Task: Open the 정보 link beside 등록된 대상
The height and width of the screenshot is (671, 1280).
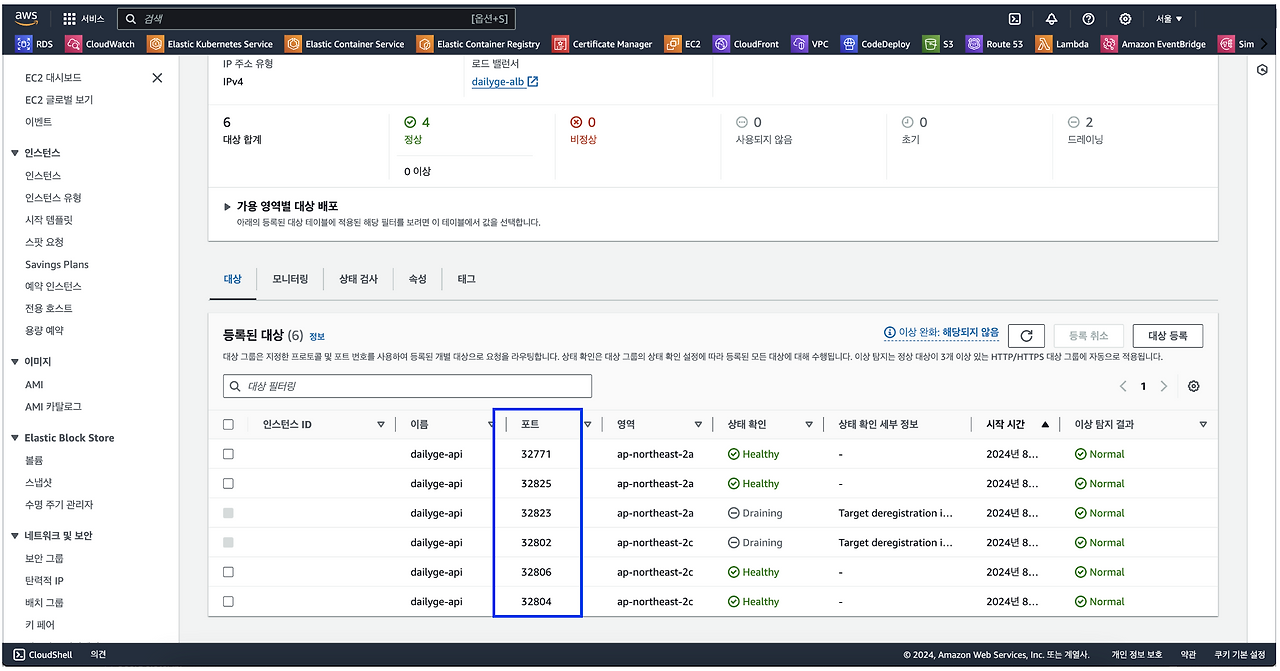Action: click(317, 337)
